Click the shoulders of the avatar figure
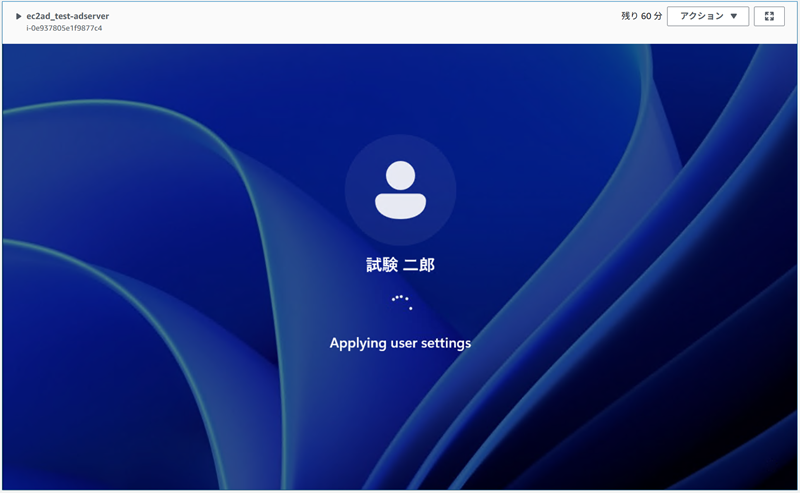 tap(400, 205)
